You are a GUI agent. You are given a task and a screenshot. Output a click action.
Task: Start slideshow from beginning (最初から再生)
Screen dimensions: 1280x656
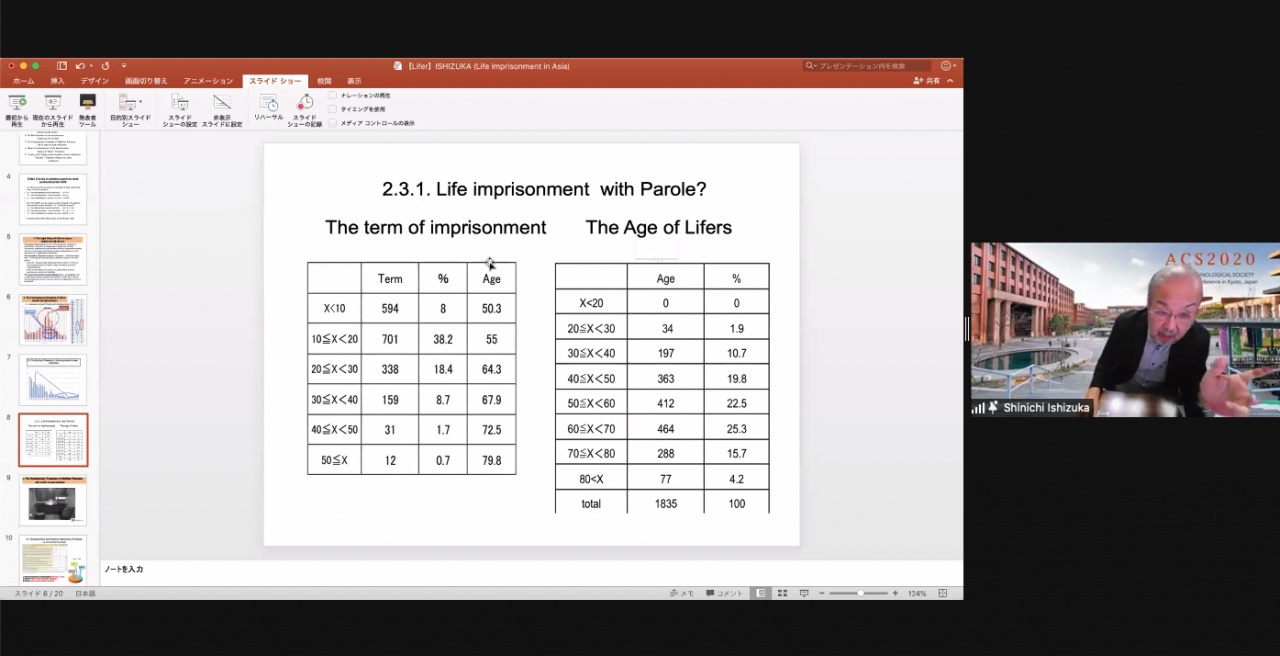(16, 108)
